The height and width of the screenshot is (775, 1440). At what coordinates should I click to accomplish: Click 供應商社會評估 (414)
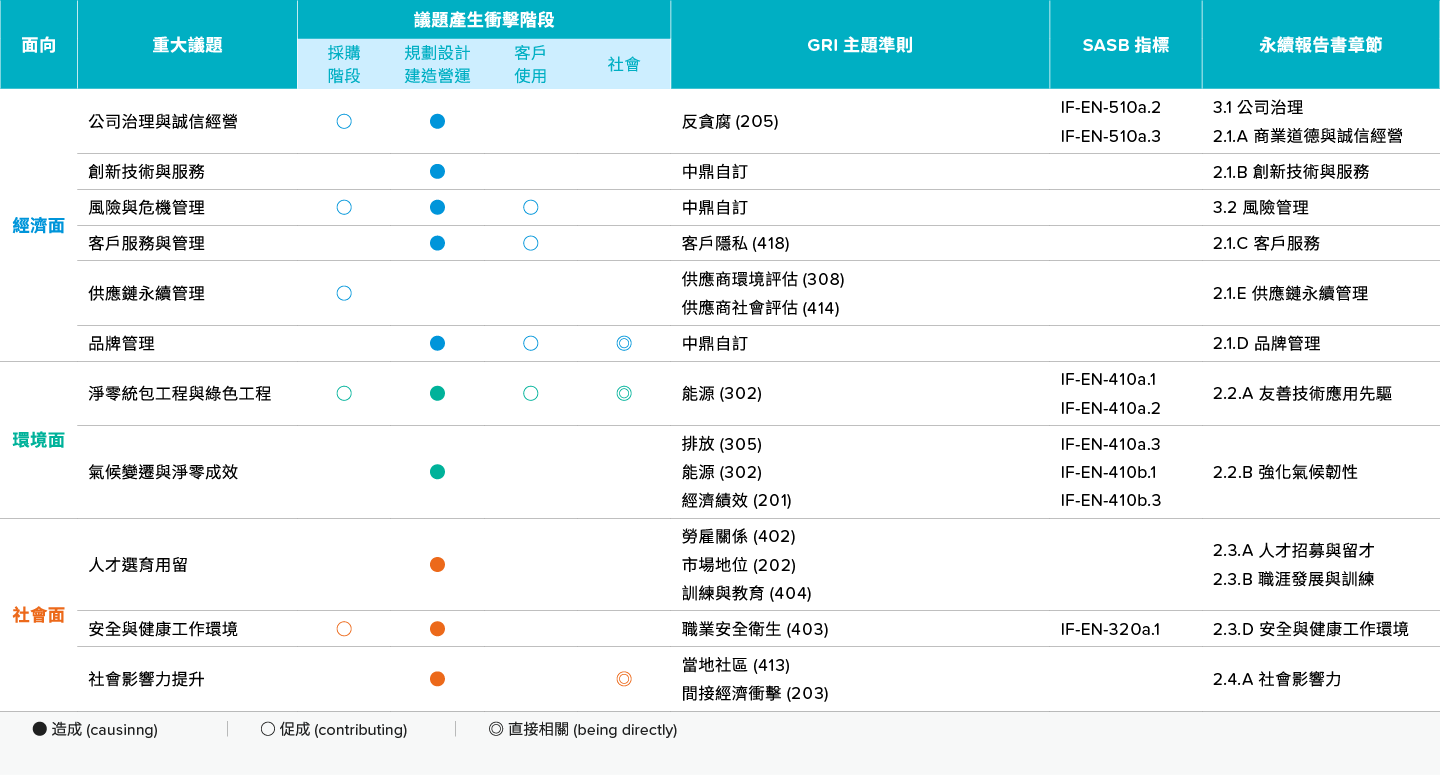click(x=761, y=308)
